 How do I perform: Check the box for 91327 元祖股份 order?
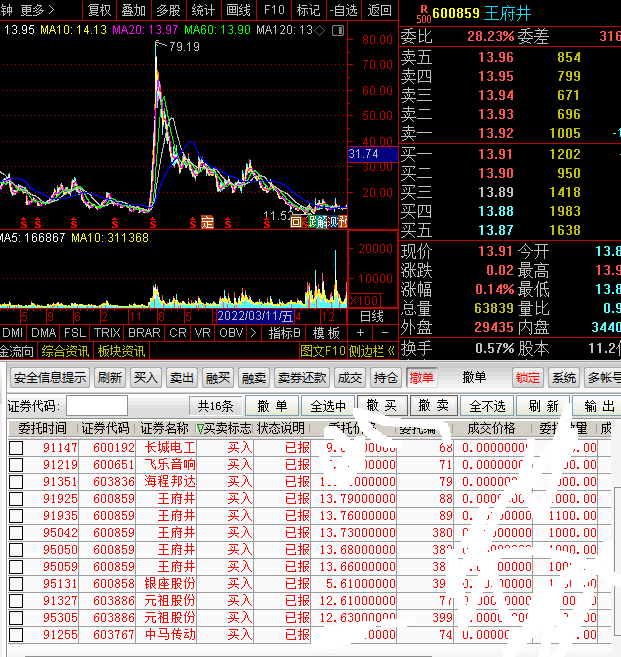tap(16, 601)
